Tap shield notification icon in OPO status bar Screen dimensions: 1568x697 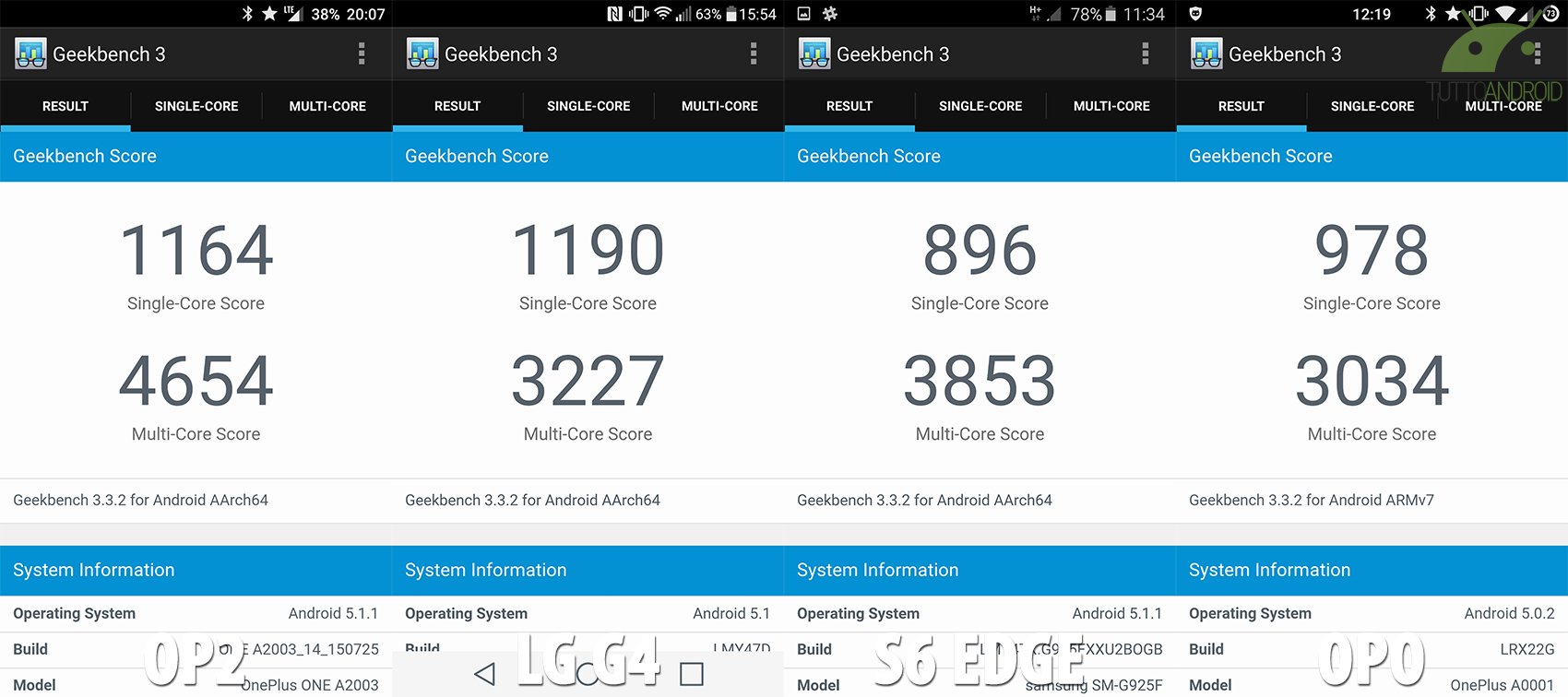[x=1195, y=14]
